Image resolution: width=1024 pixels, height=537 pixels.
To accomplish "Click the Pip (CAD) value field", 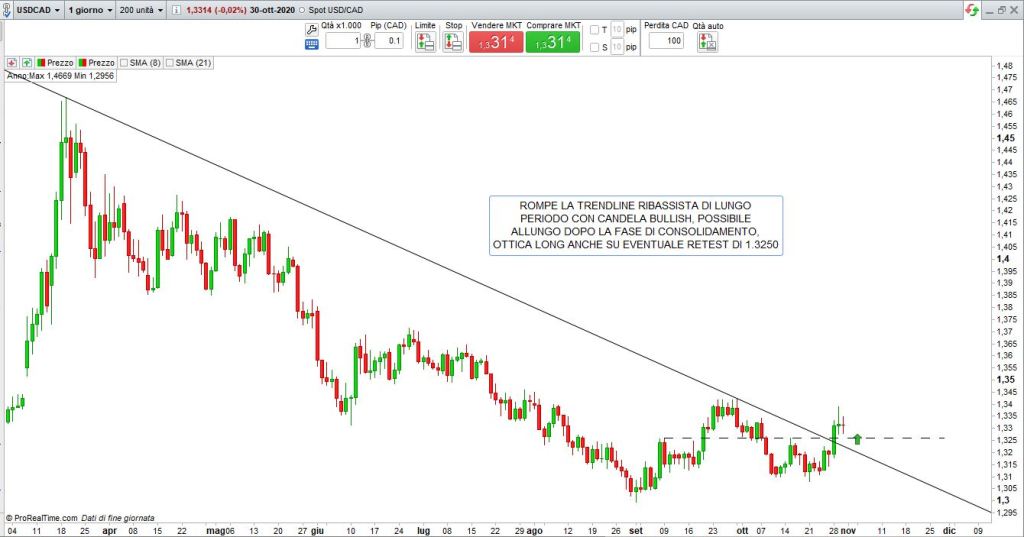I will tap(389, 41).
